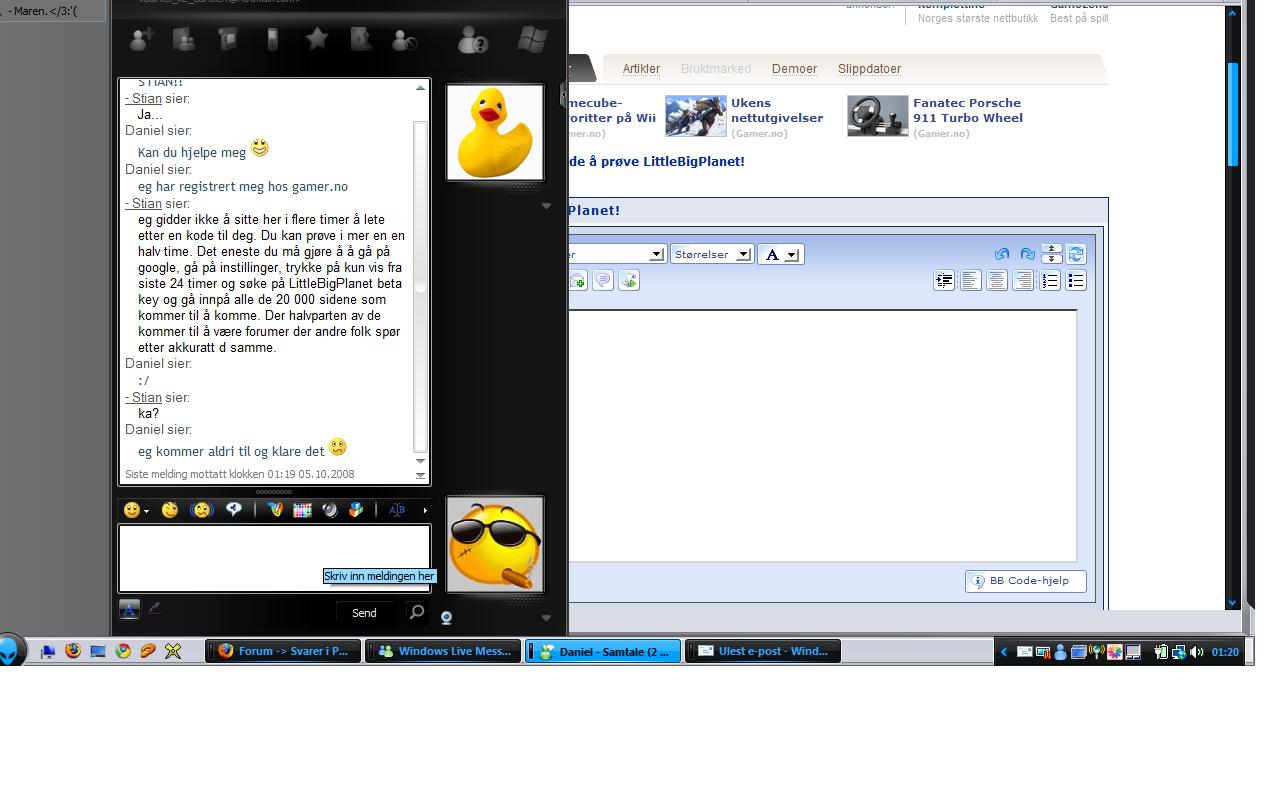Switch to handwriting pen mode
Screen dimensions: 1280x800
154,608
